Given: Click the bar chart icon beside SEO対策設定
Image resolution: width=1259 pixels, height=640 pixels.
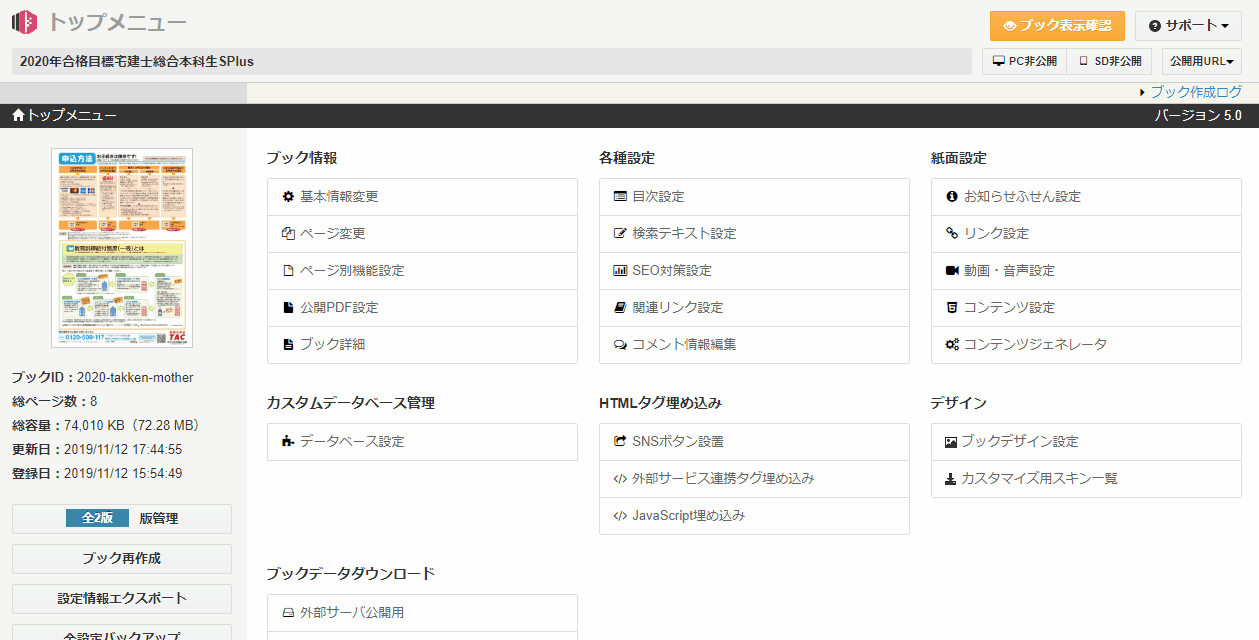Looking at the screenshot, I should click(x=620, y=271).
